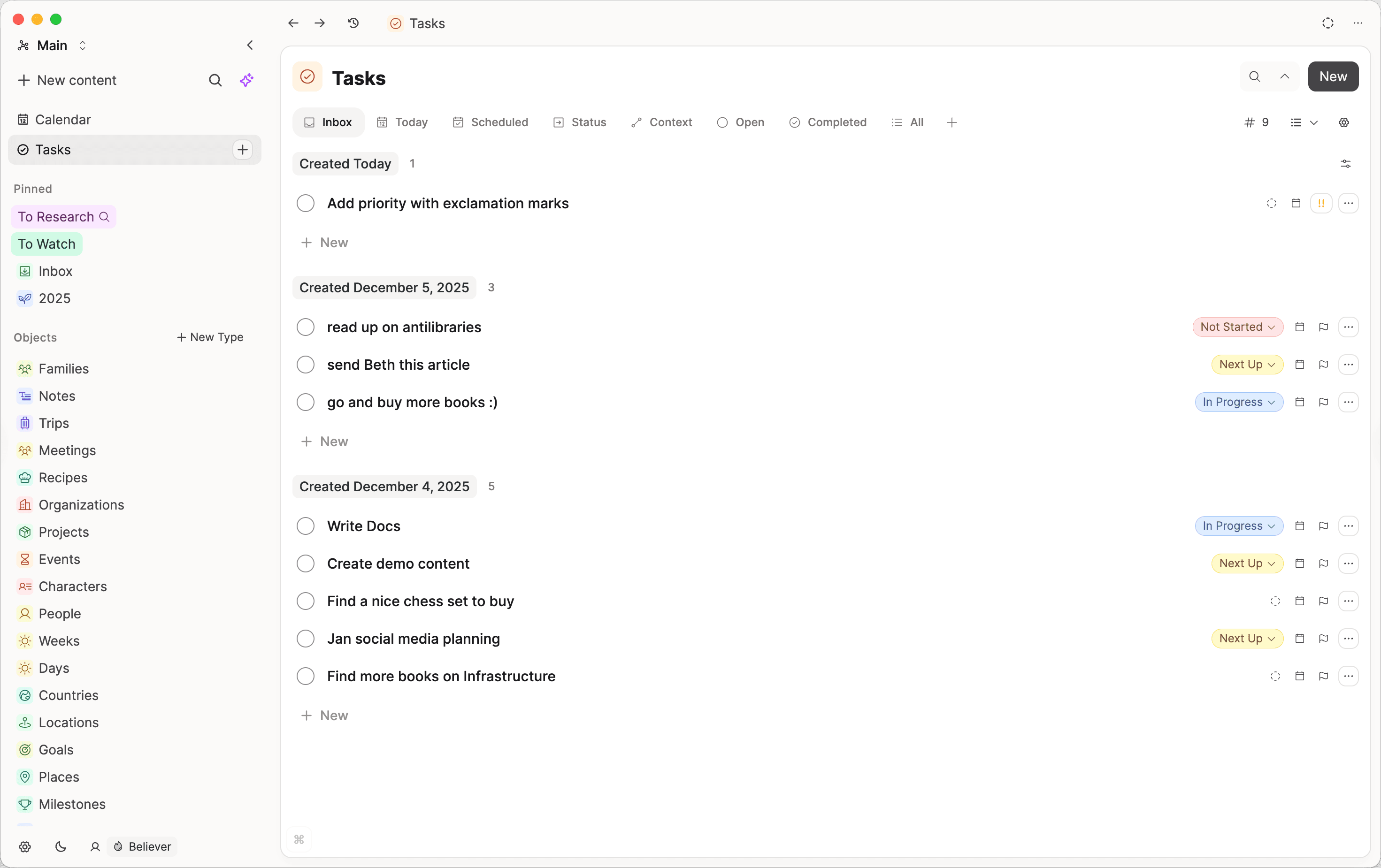The image size is (1381, 868).
Task: Open more options menu on Jan social media planning
Action: point(1349,638)
